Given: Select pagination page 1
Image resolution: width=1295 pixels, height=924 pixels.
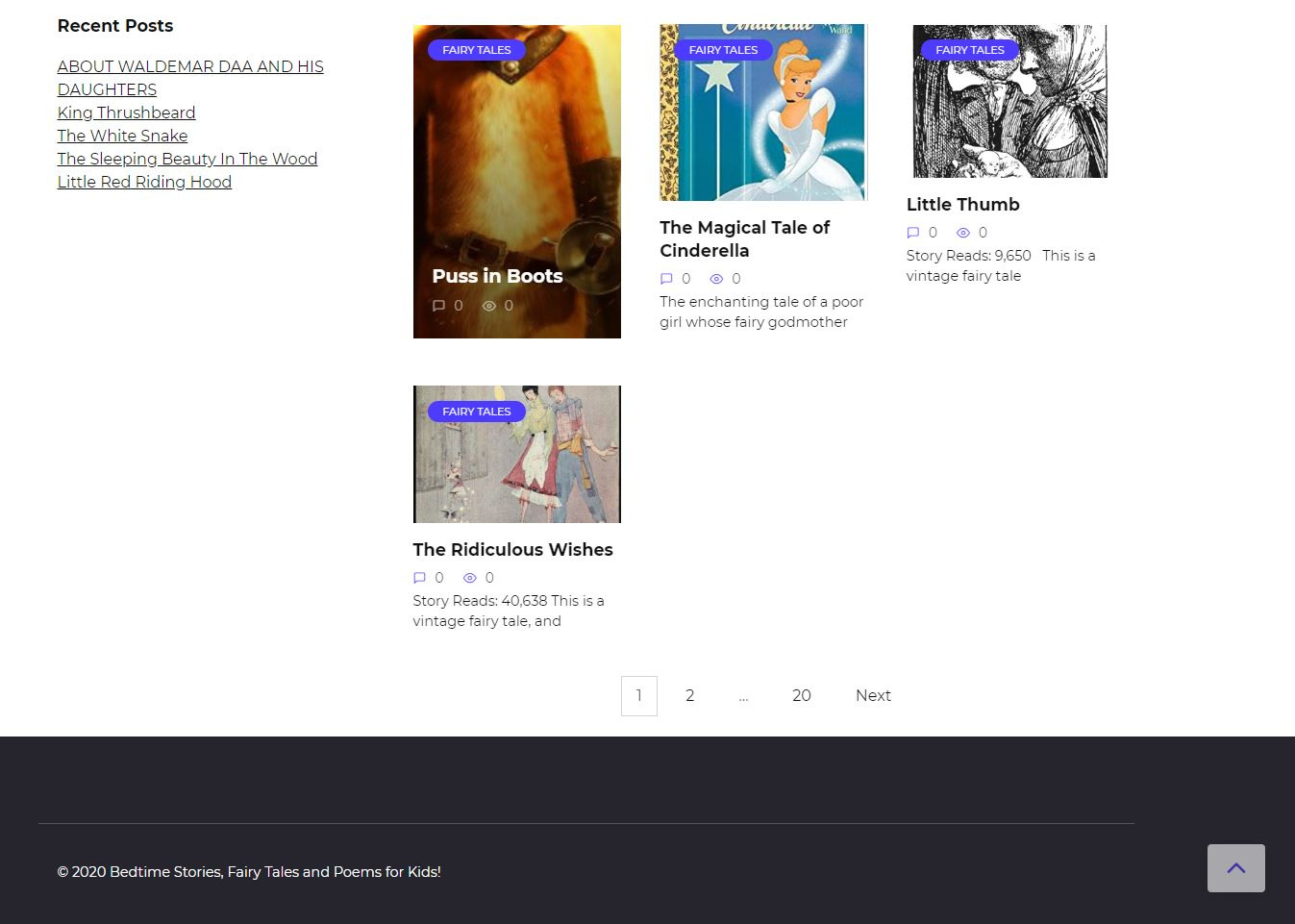Looking at the screenshot, I should point(639,696).
